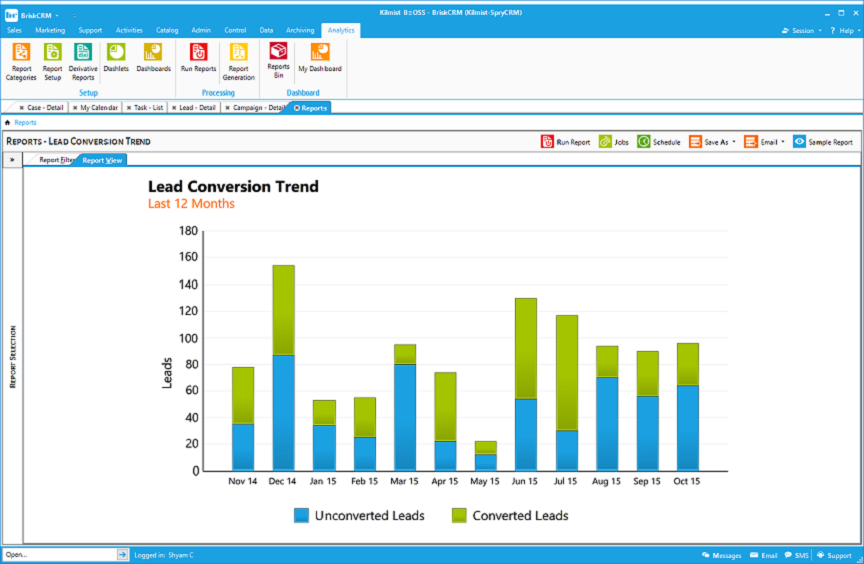The height and width of the screenshot is (564, 864).
Task: Open the Marketing ribbon tab
Action: (50, 31)
